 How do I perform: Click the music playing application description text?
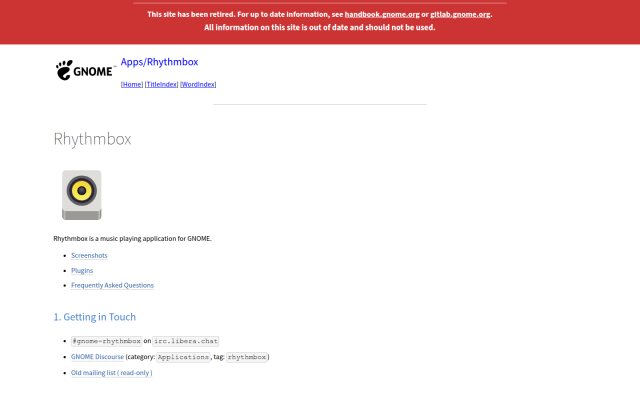pos(132,238)
